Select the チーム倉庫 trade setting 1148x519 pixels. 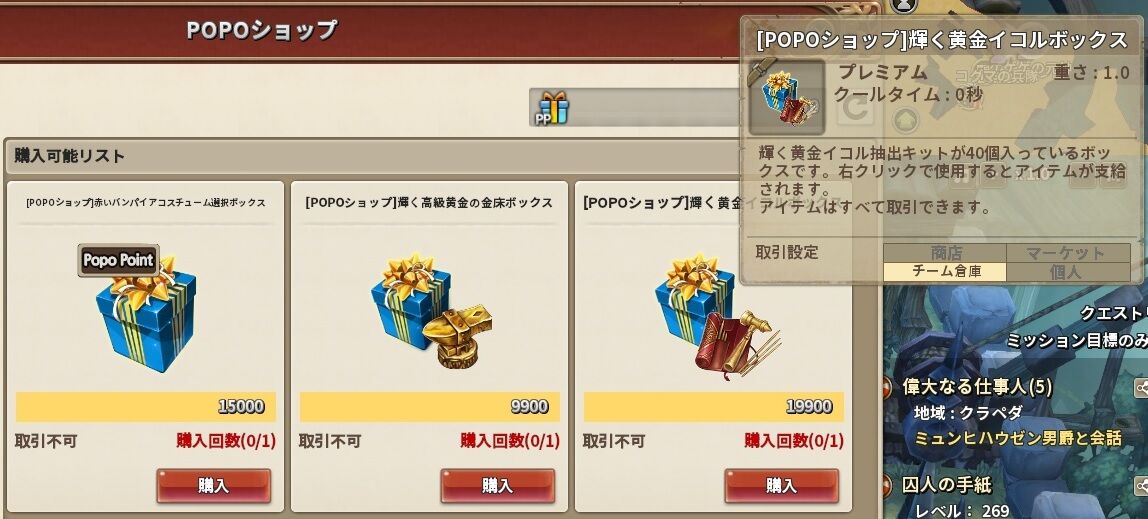945,272
